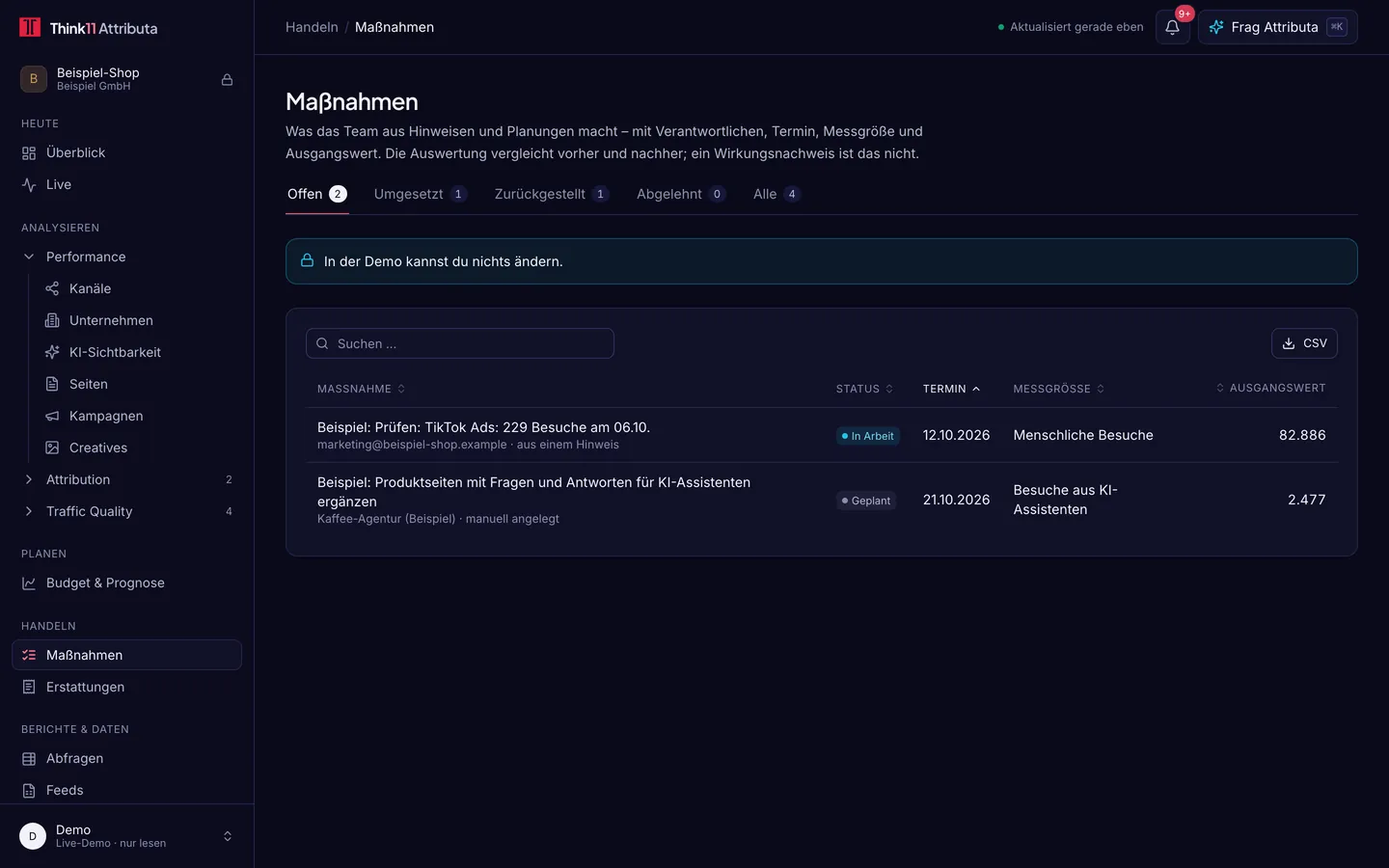Click the Unternehmen building icon
The height and width of the screenshot is (868, 1389).
tap(52, 320)
